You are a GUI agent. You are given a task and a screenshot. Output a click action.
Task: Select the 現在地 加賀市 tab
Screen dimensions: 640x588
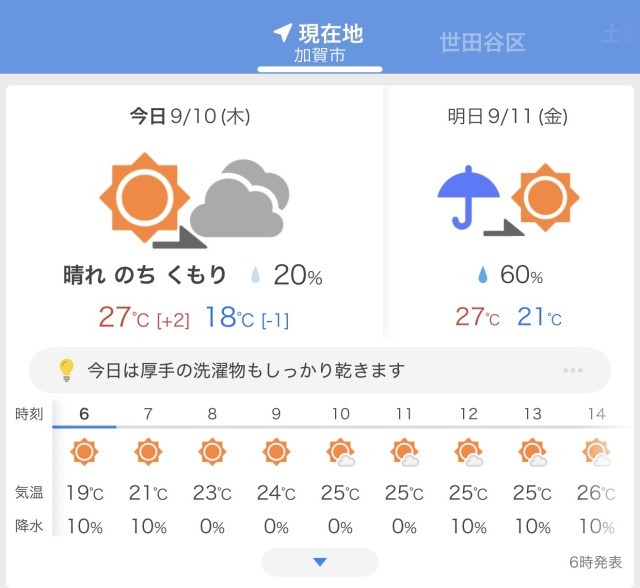[320, 42]
